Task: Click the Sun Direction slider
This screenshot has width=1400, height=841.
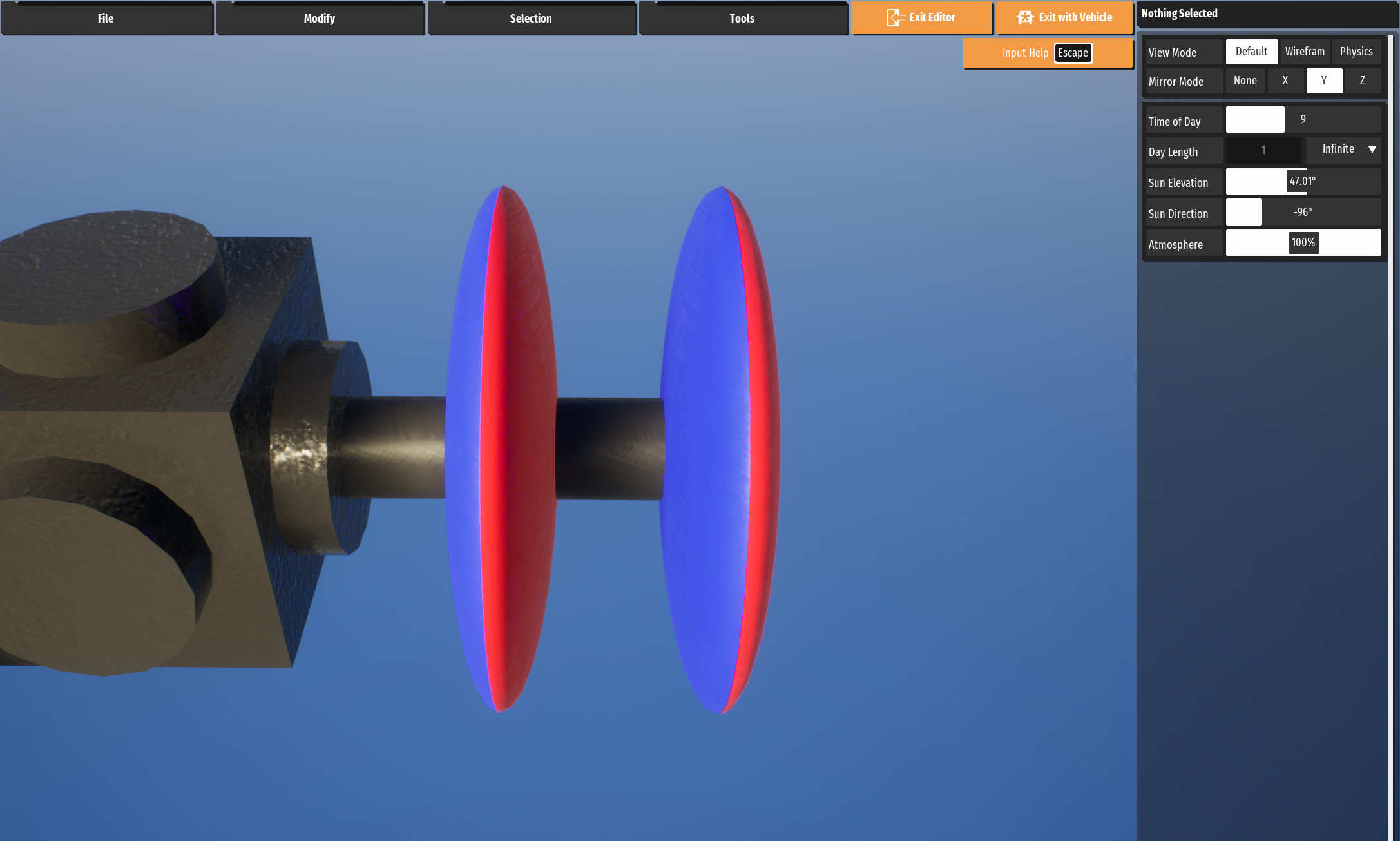Action: [x=1303, y=212]
